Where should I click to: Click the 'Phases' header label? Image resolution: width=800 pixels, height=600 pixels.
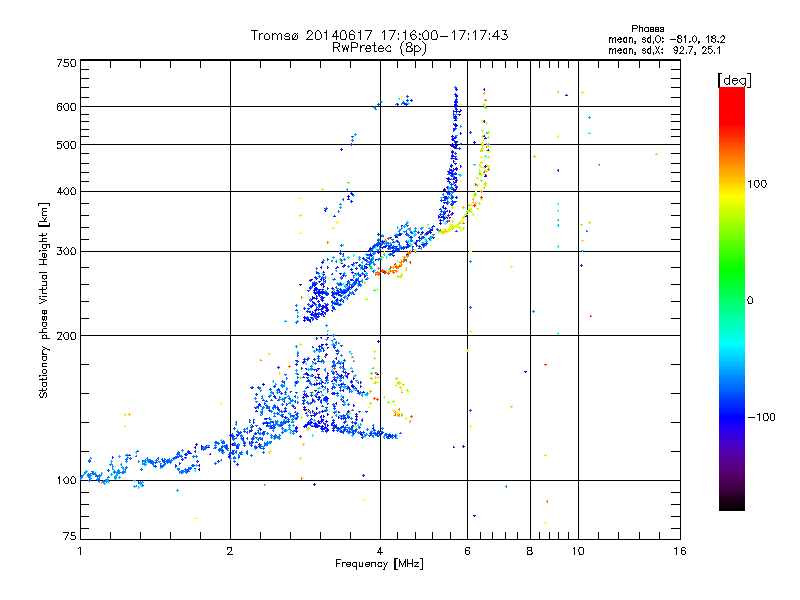pyautogui.click(x=647, y=29)
